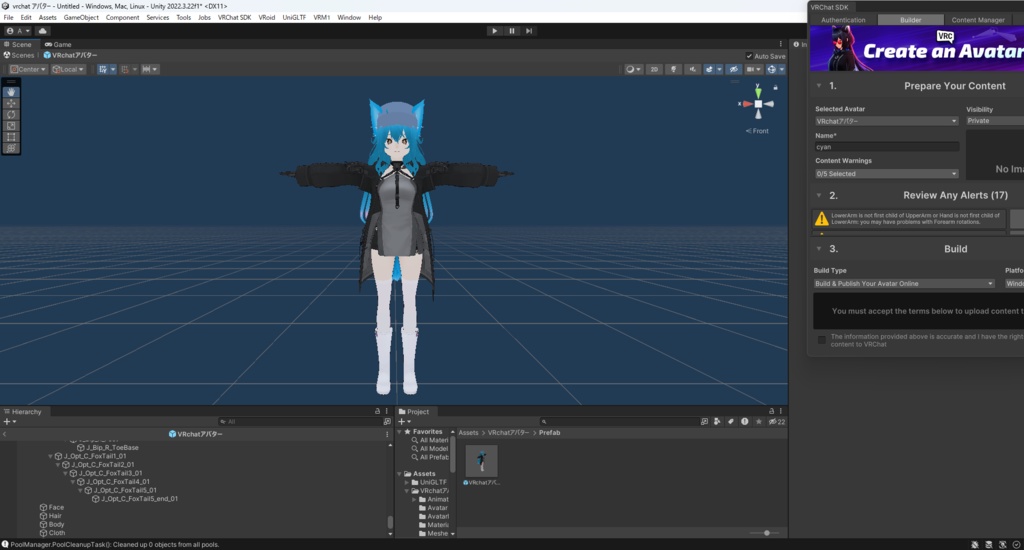Screen dimensions: 1024x550
Task: Select the Hand view tool
Action: 11,92
